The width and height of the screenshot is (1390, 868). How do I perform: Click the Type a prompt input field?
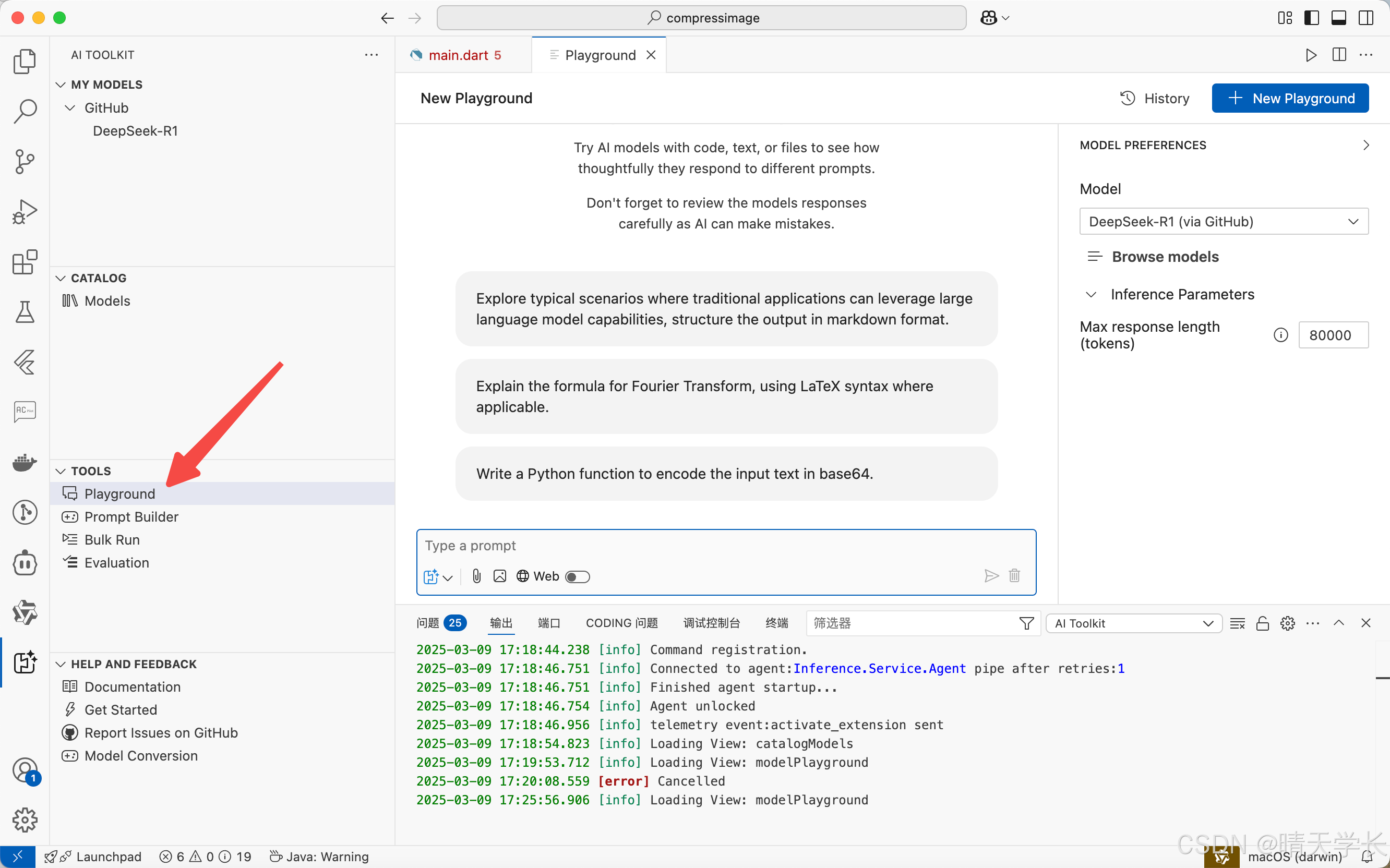click(726, 546)
